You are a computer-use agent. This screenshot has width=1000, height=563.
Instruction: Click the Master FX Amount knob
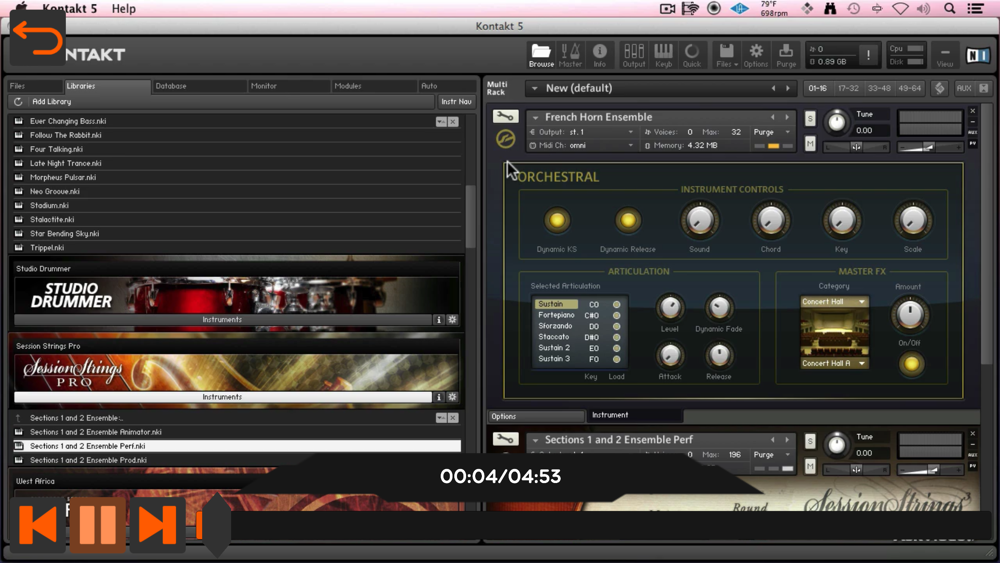tap(910, 314)
